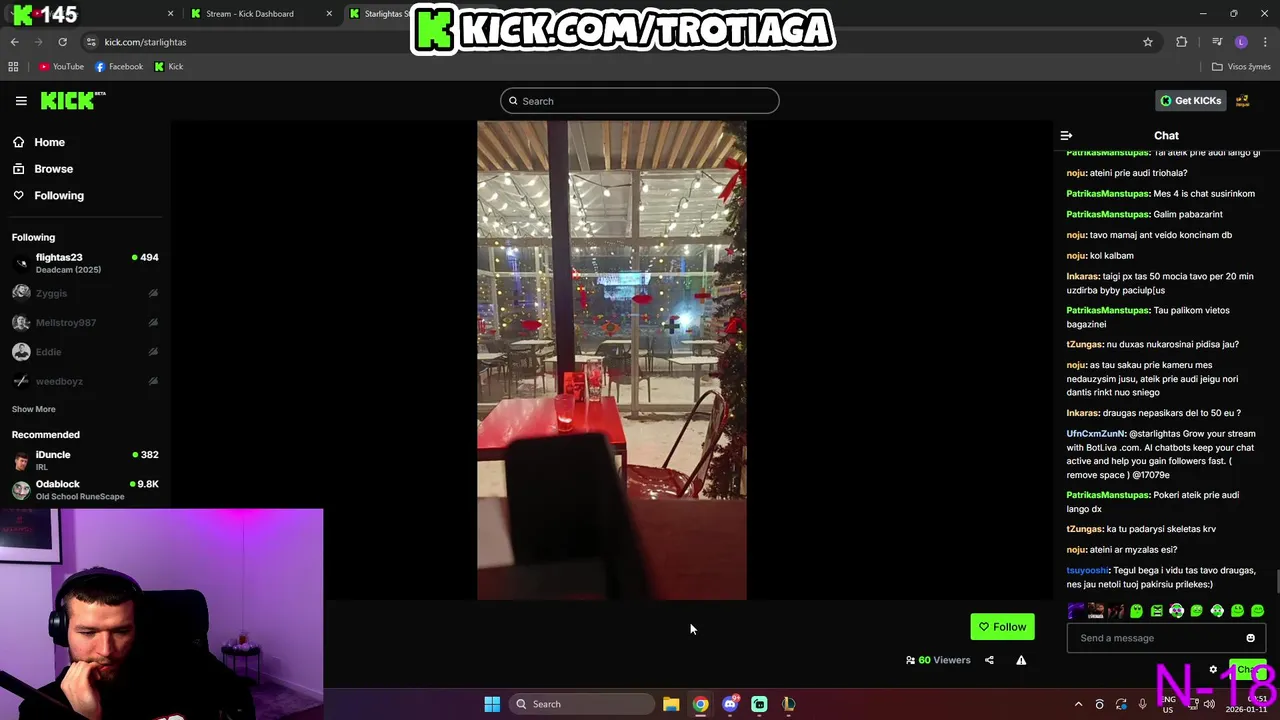This screenshot has height=720, width=1280.
Task: Click username UfnCxmZunN in chat
Action: click(1096, 434)
